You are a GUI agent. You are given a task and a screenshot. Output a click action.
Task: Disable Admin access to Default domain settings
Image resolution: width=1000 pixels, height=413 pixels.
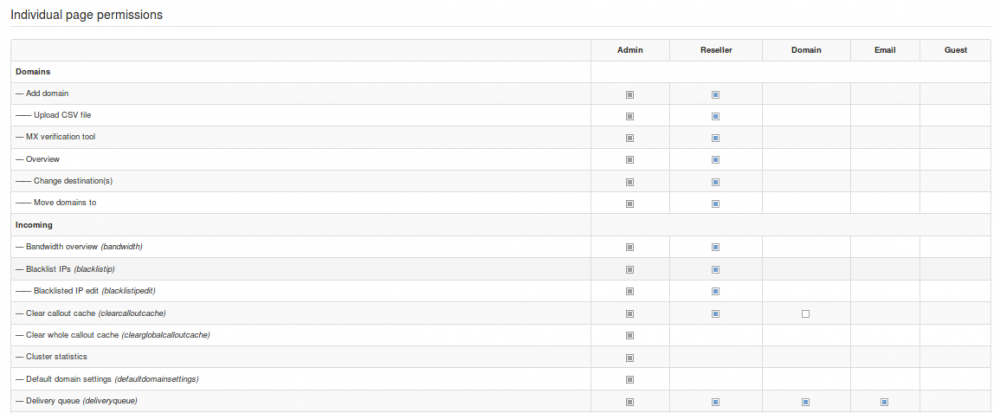click(630, 379)
